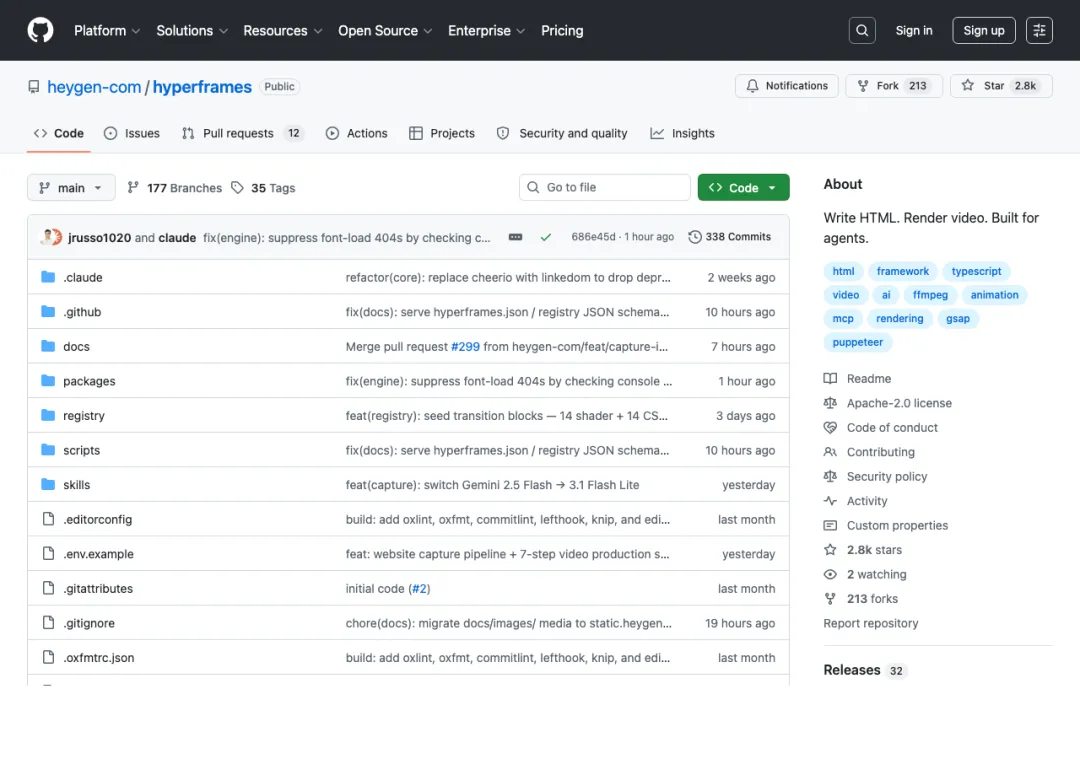Viewport: 1080px width, 759px height.
Task: Switch to the Pull requests tab
Action: [x=238, y=133]
